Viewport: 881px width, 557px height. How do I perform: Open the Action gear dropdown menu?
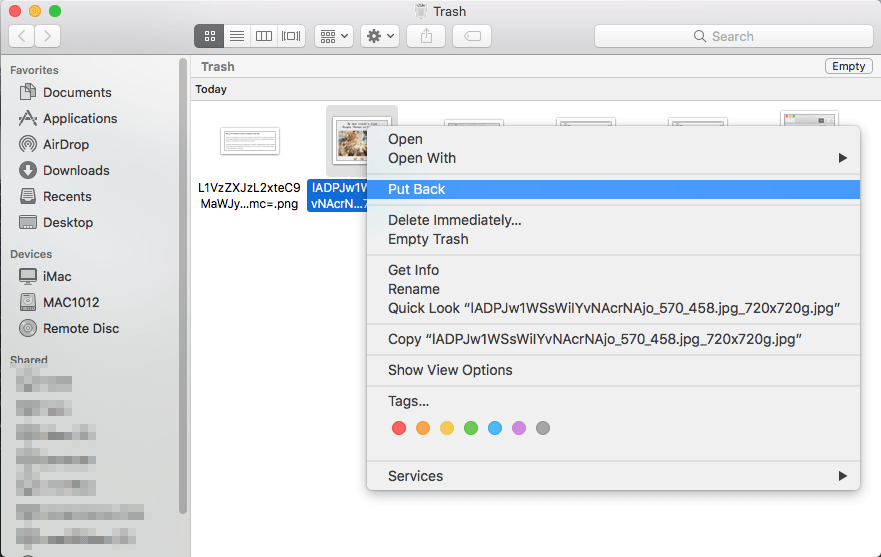[381, 36]
